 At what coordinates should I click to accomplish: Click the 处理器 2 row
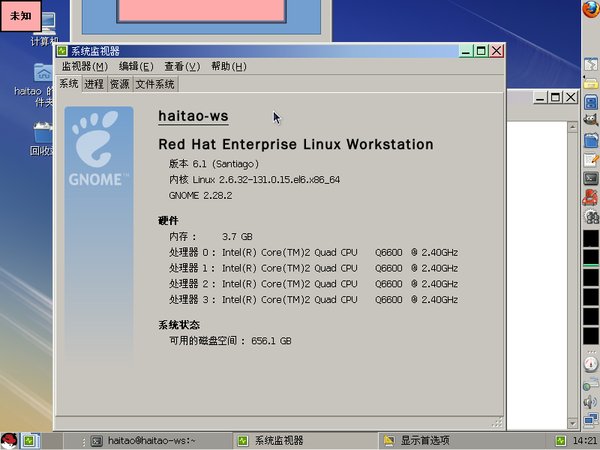(313, 284)
